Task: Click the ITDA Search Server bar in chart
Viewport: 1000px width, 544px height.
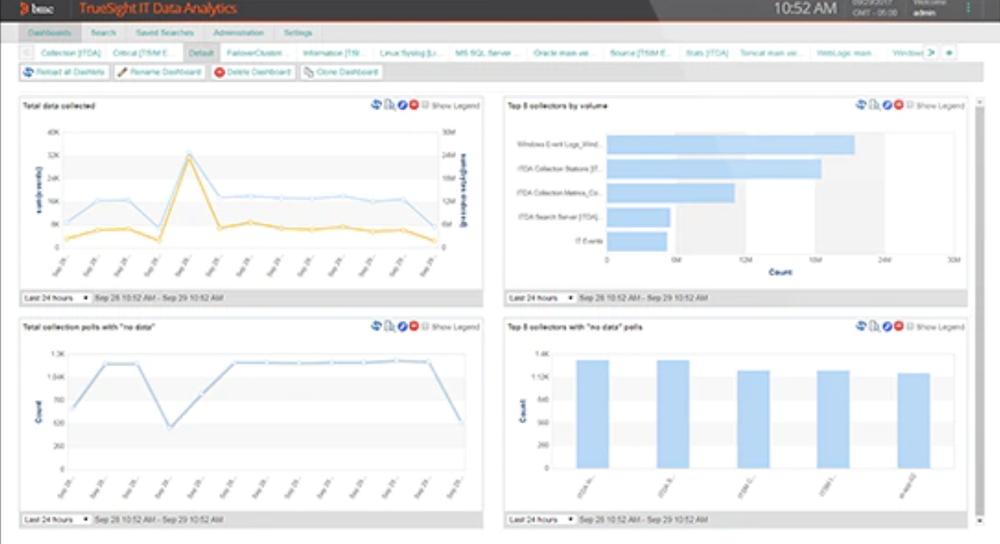Action: 638,217
